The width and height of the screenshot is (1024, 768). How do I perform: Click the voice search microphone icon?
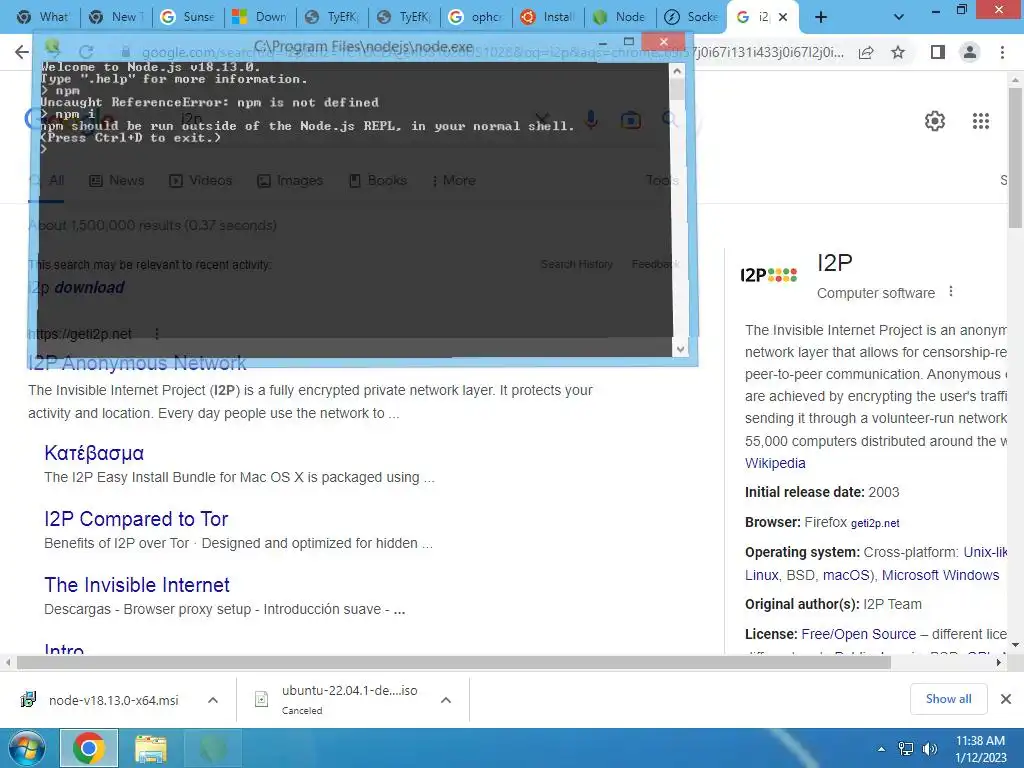591,120
